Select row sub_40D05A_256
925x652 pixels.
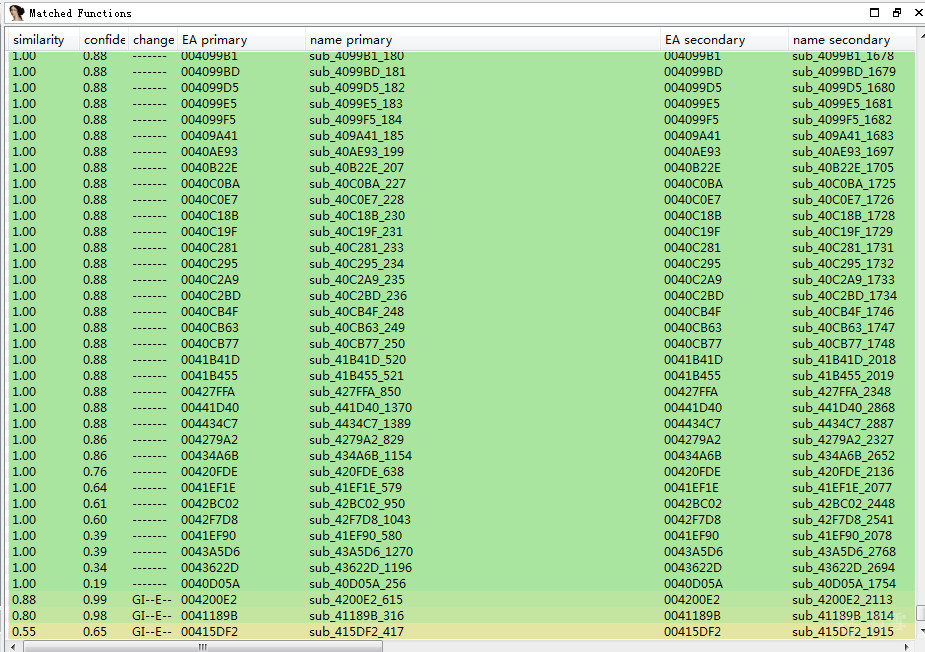point(461,584)
